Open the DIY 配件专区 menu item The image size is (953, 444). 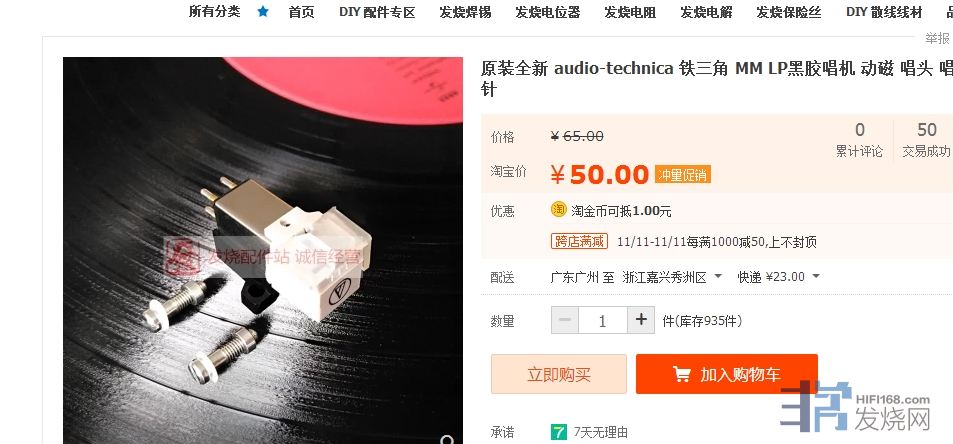coord(377,12)
